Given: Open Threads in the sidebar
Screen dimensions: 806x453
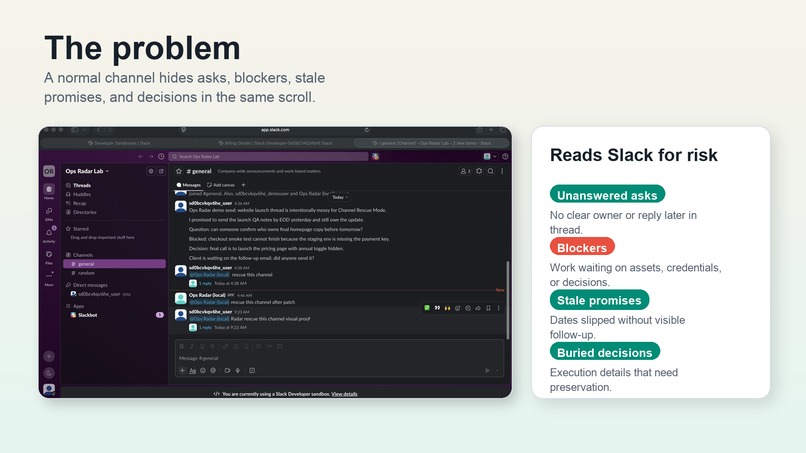Looking at the screenshot, I should (x=78, y=185).
